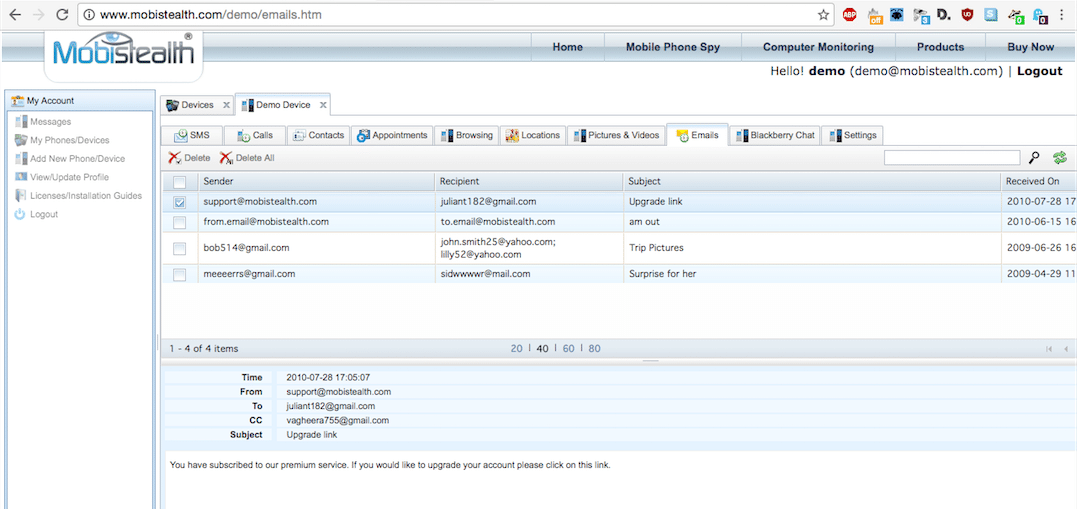Open Computer Monitoring menu item
Viewport: 1077px width, 509px height.
(x=818, y=47)
